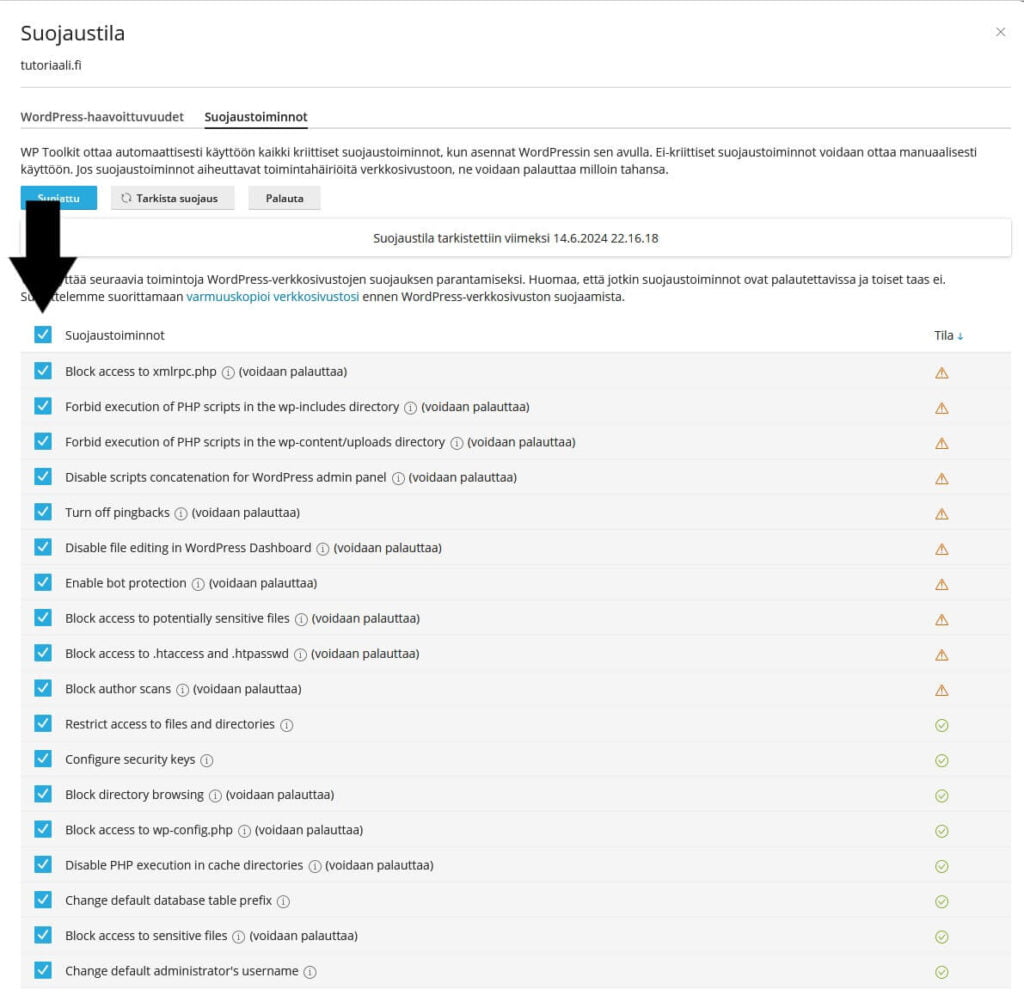Uncheck Block access to wp-config.php checkbox
The width and height of the screenshot is (1024, 1008).
[43, 830]
